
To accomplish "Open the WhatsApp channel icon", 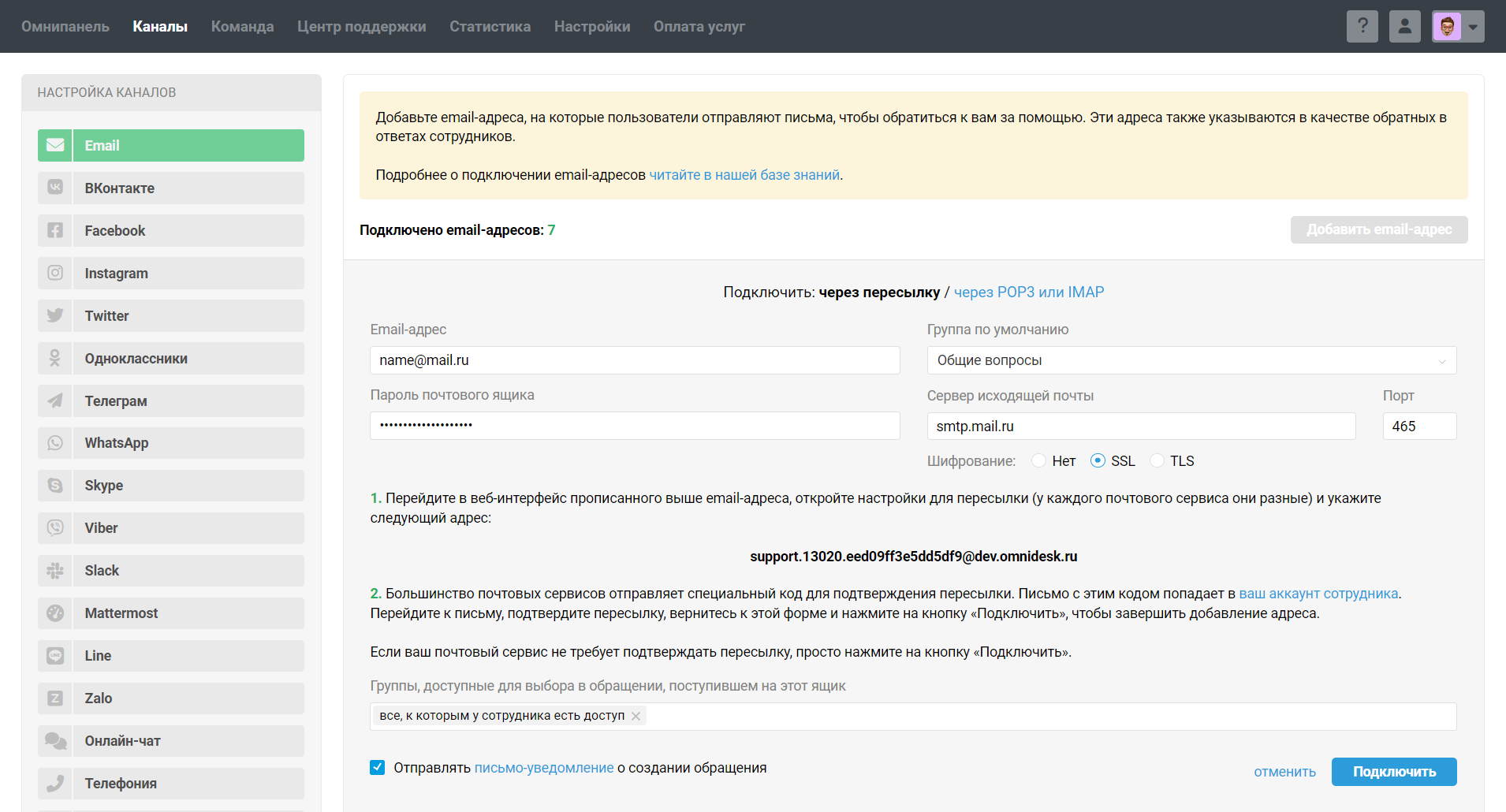I will coord(55,443).
